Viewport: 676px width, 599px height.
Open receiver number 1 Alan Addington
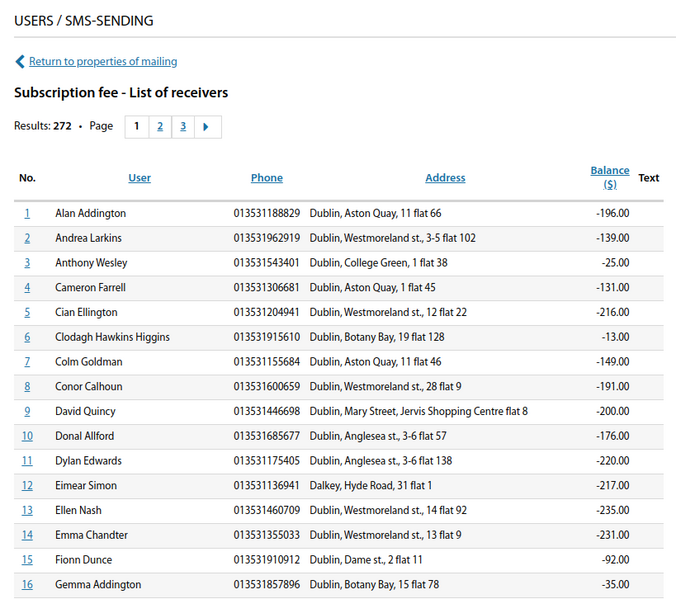[27, 213]
